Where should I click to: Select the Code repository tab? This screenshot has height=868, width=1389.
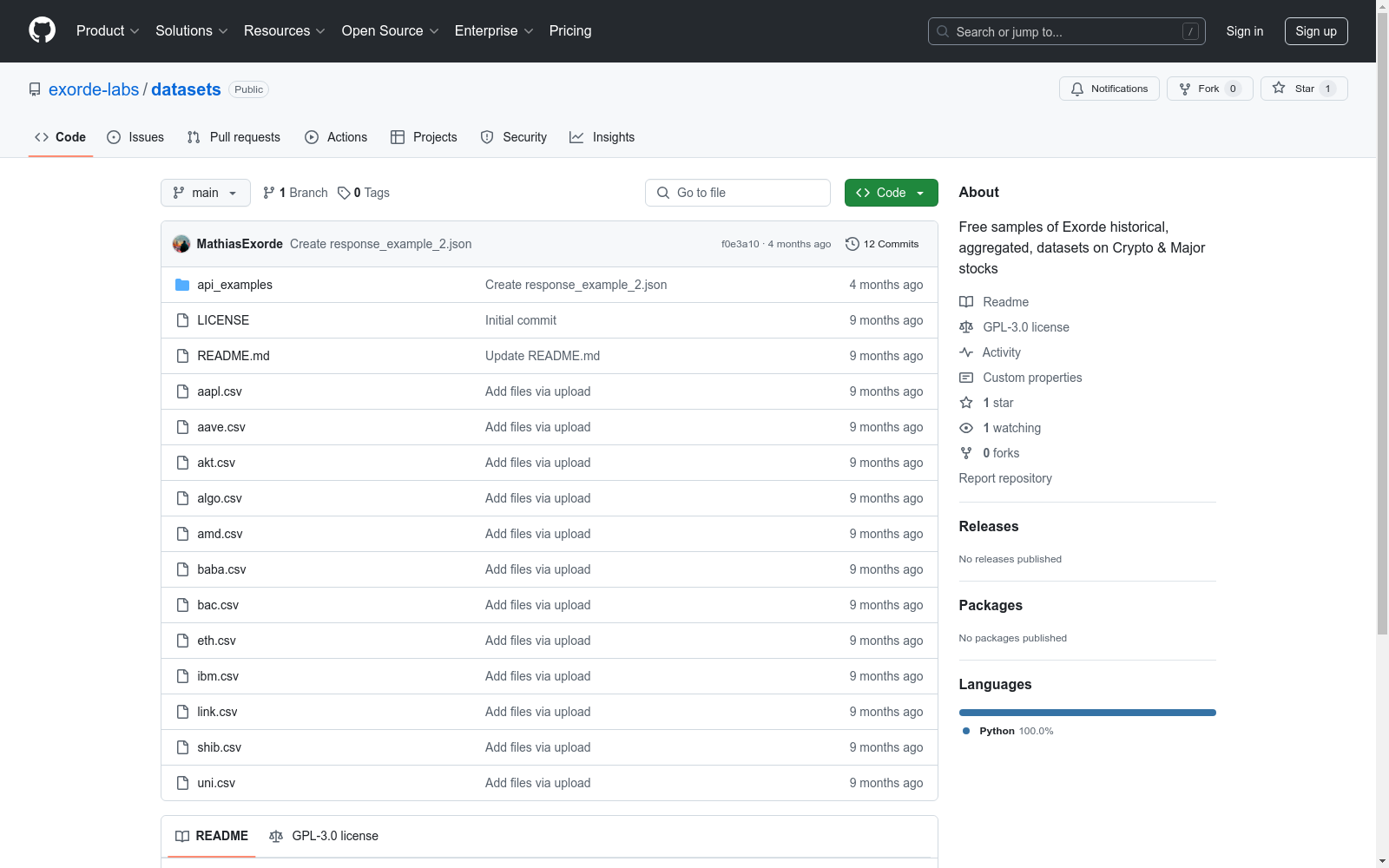click(61, 137)
